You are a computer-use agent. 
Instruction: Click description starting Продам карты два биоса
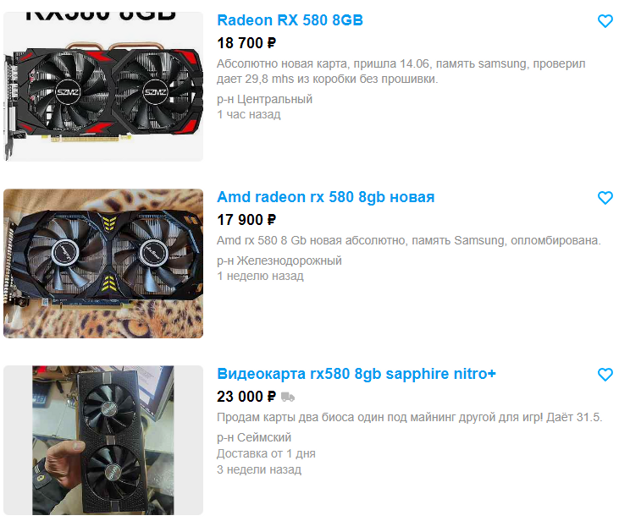[x=409, y=417]
